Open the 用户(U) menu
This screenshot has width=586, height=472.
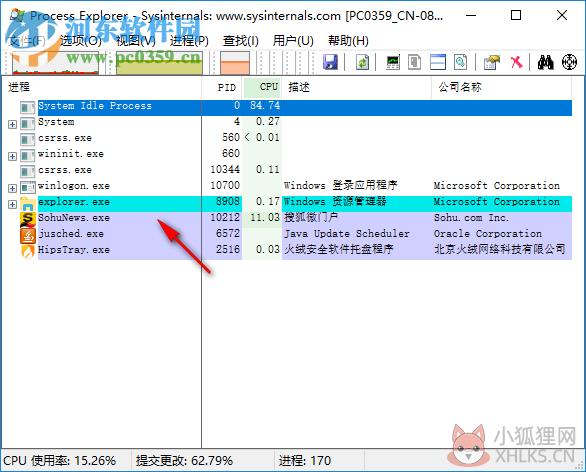tap(293, 40)
